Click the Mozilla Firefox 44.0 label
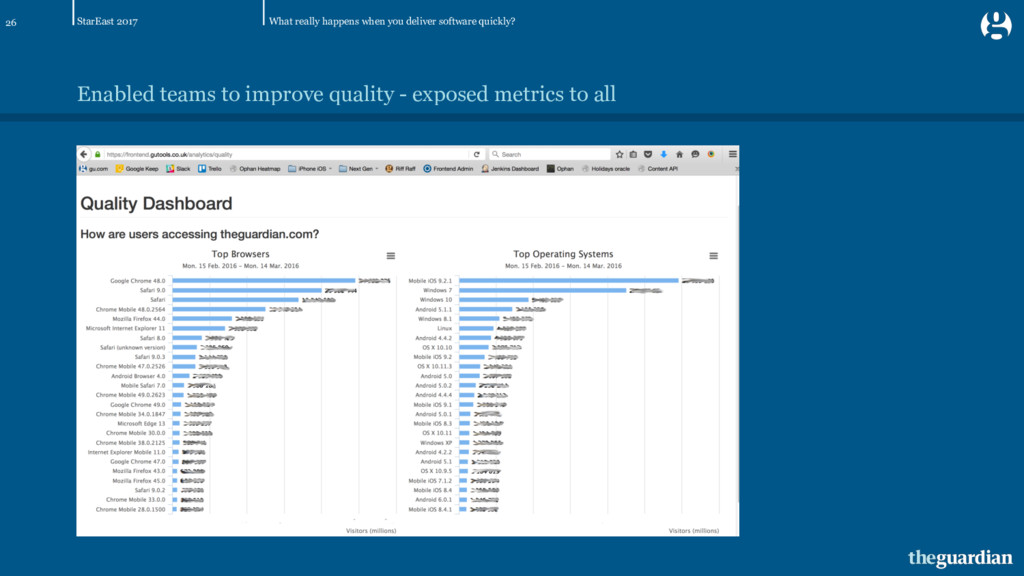The height and width of the screenshot is (576, 1024). (x=139, y=319)
